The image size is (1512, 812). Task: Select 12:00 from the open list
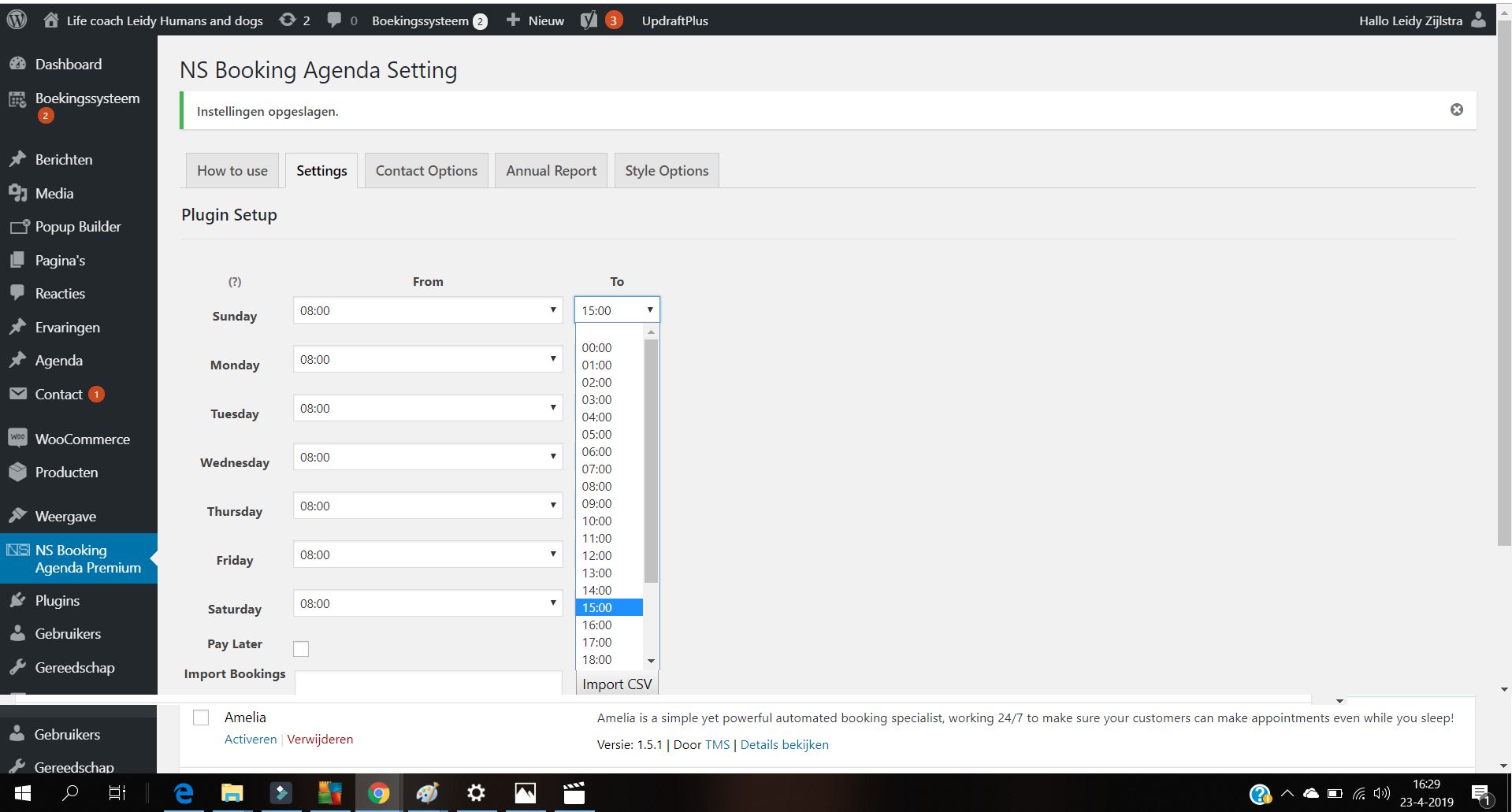pos(610,556)
